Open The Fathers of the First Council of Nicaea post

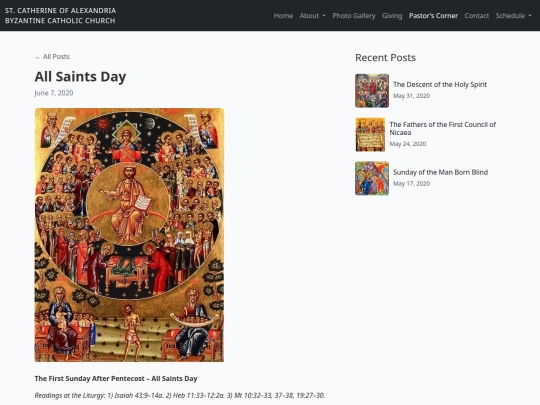443,128
